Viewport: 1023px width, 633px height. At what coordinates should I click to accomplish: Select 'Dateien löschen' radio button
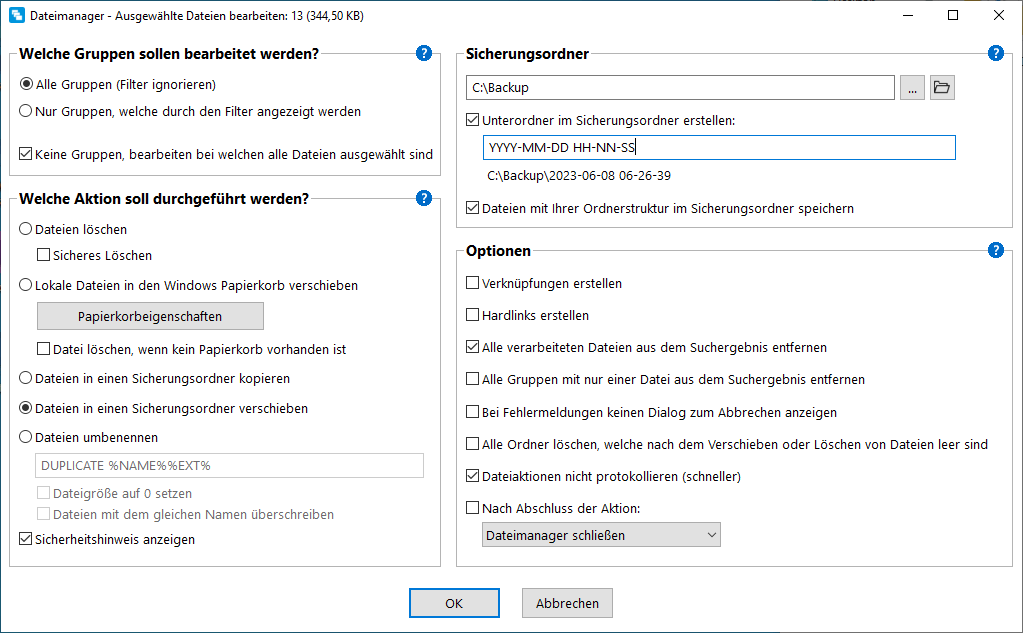(26, 230)
